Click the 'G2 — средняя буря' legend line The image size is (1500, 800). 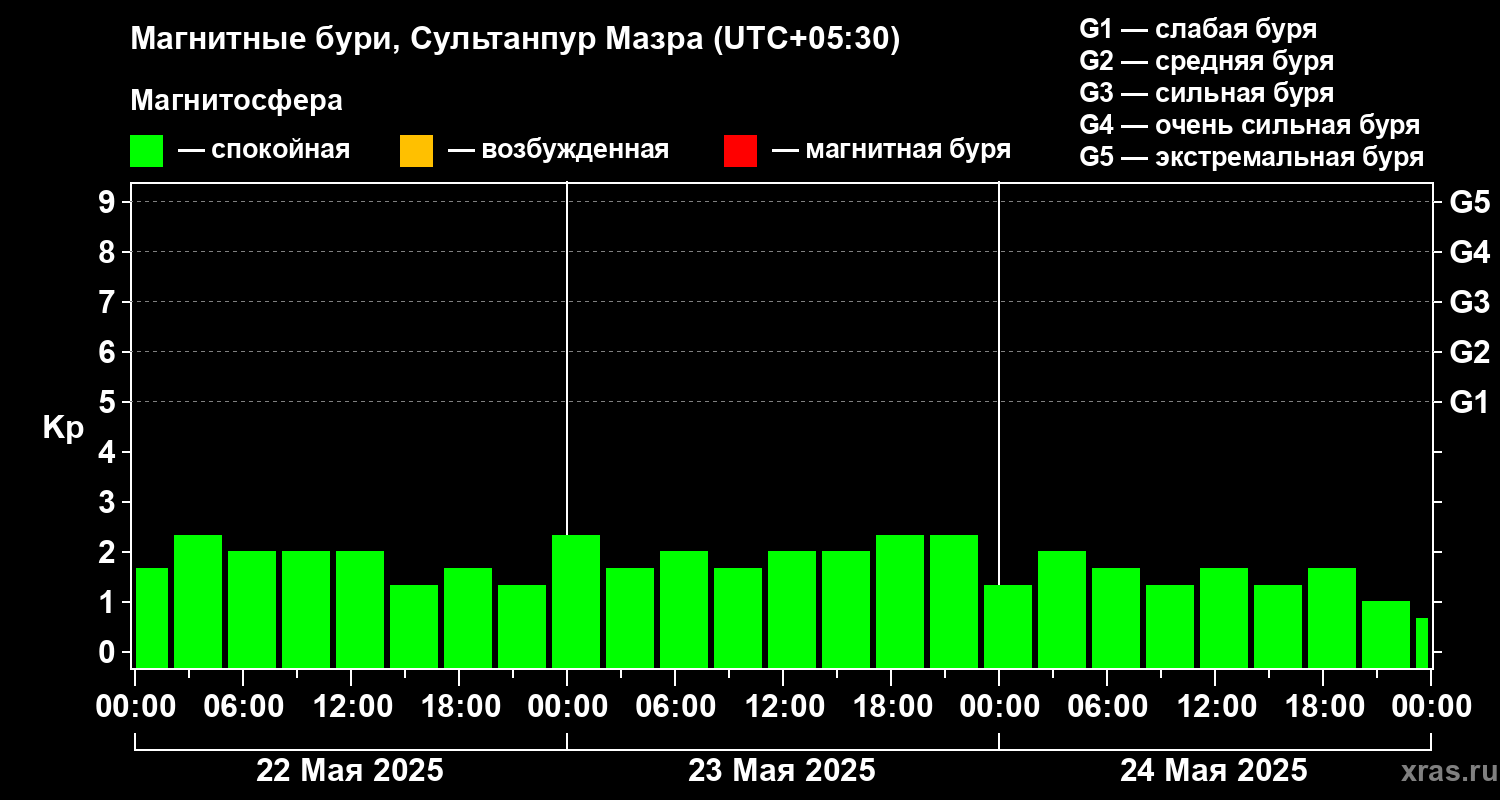(x=1207, y=61)
